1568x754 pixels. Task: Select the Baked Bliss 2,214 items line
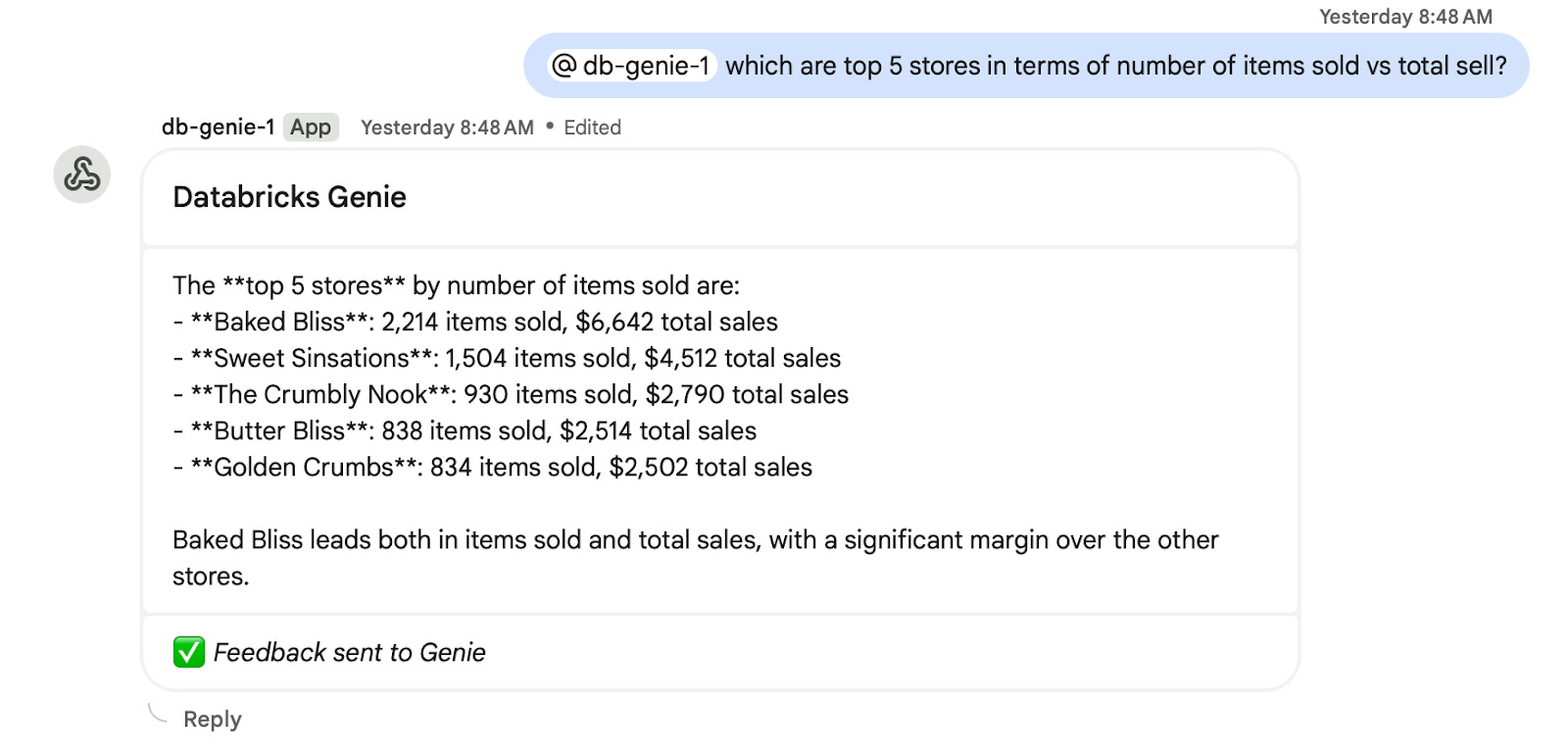[x=475, y=322]
